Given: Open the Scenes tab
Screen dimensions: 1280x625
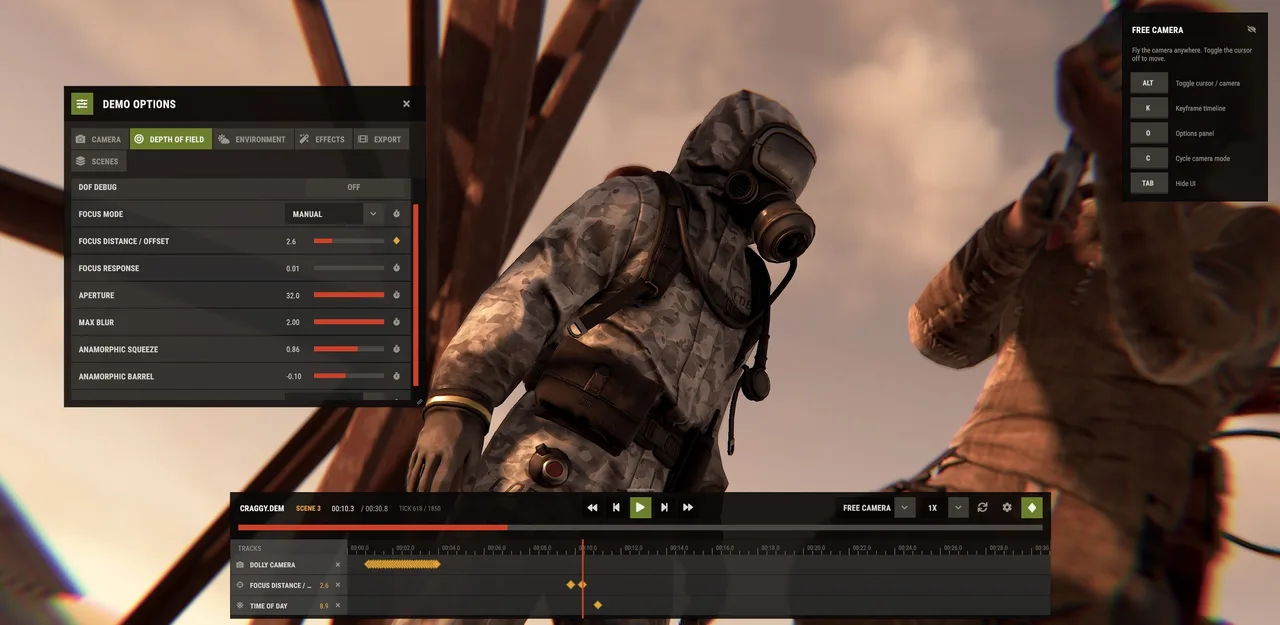Looking at the screenshot, I should pyautogui.click(x=98, y=161).
